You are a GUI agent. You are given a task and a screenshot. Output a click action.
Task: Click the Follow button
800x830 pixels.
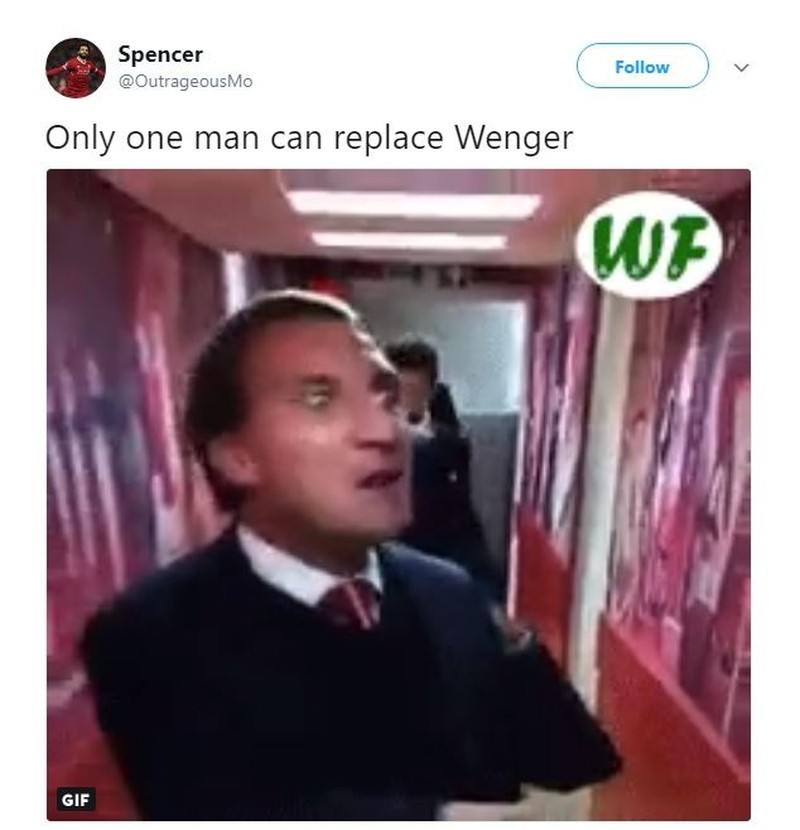[642, 66]
